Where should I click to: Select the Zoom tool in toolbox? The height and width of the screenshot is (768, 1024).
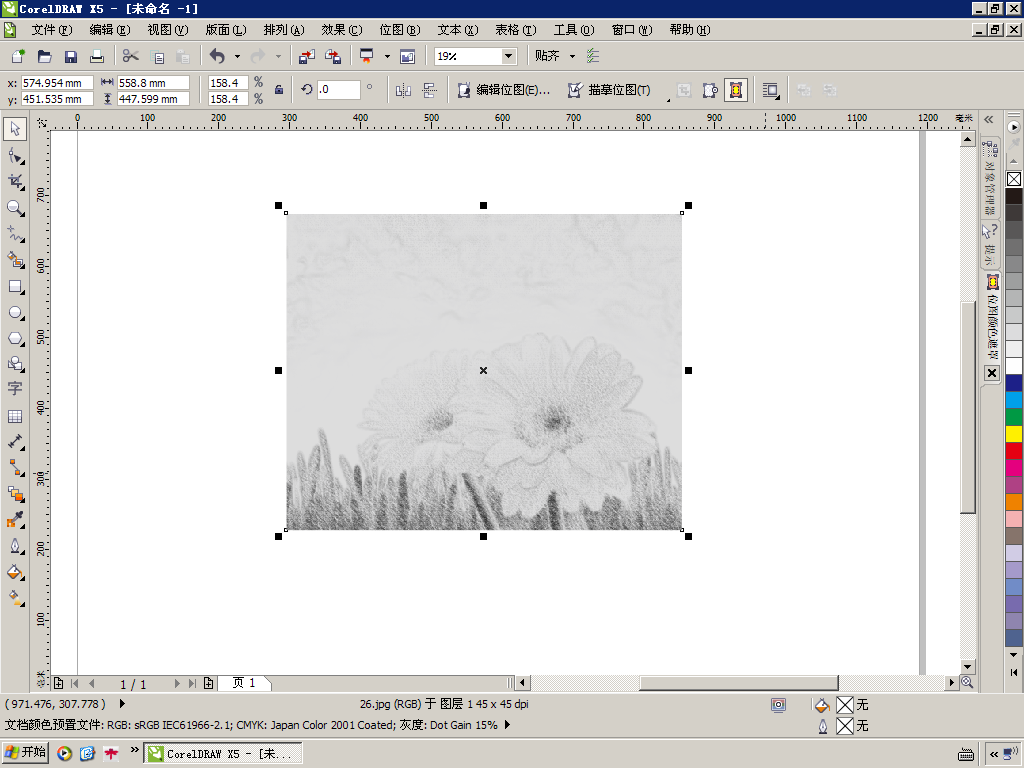(x=15, y=208)
